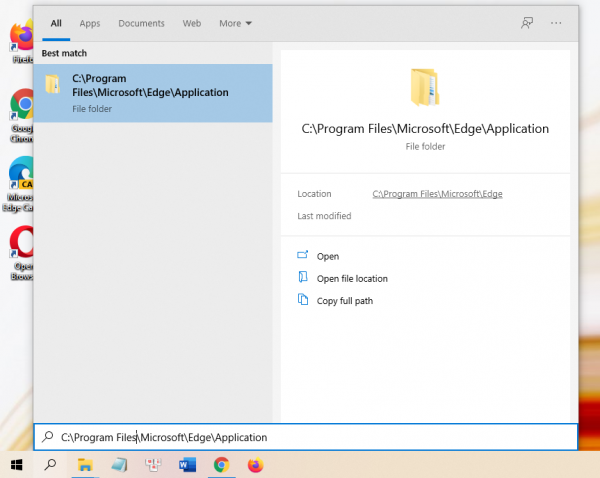Click Google Chrome desktop shortcut
The image size is (600, 478).
[x=21, y=116]
